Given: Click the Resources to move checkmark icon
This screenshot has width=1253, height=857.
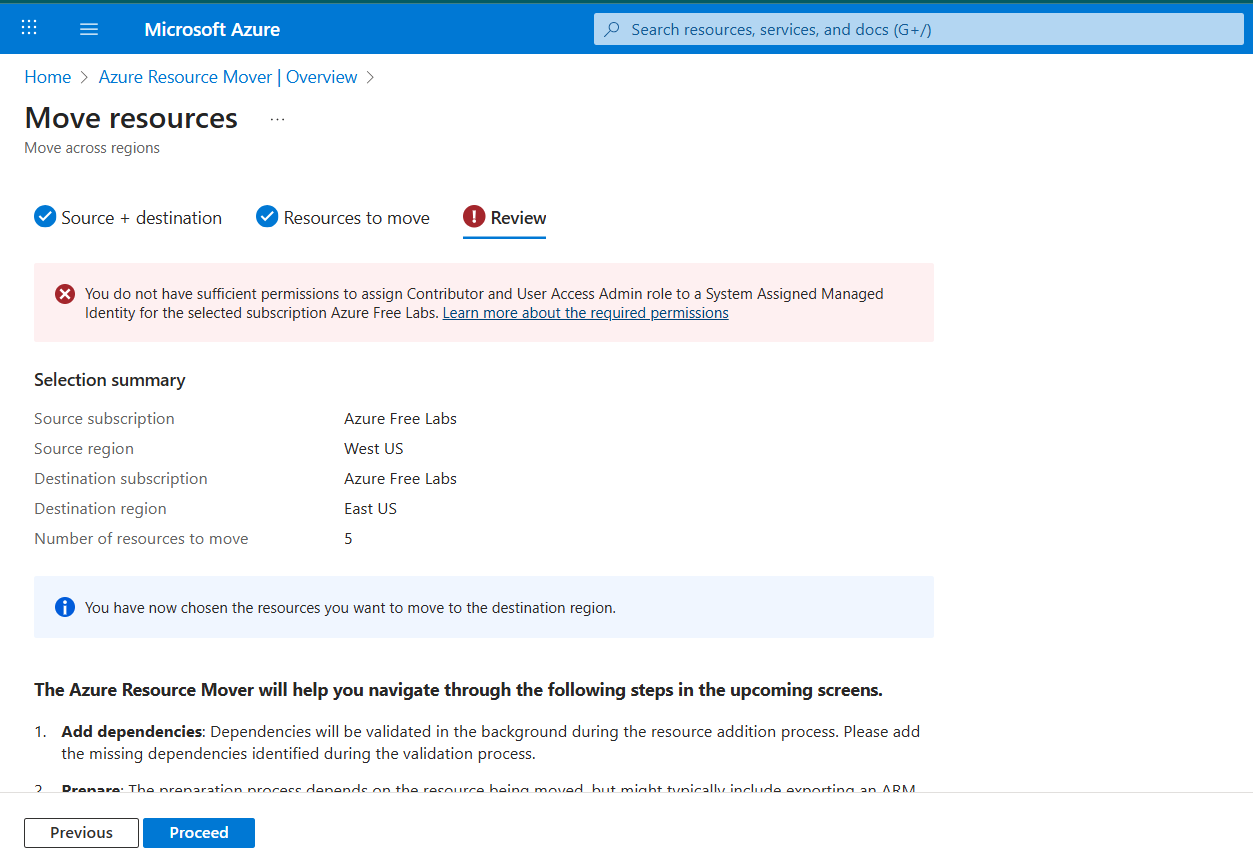Looking at the screenshot, I should coord(267,217).
